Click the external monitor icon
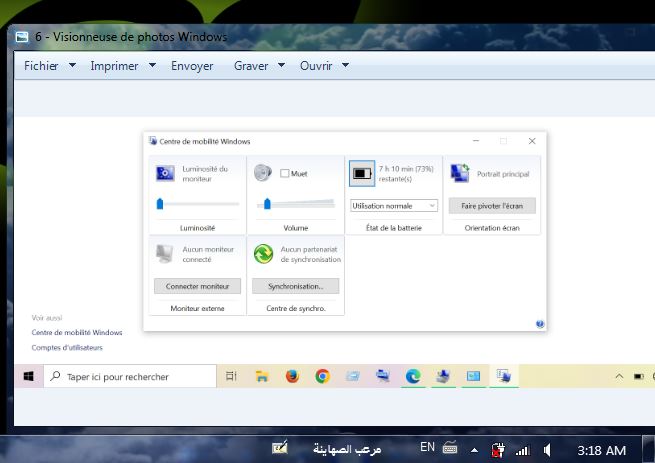 [164, 254]
